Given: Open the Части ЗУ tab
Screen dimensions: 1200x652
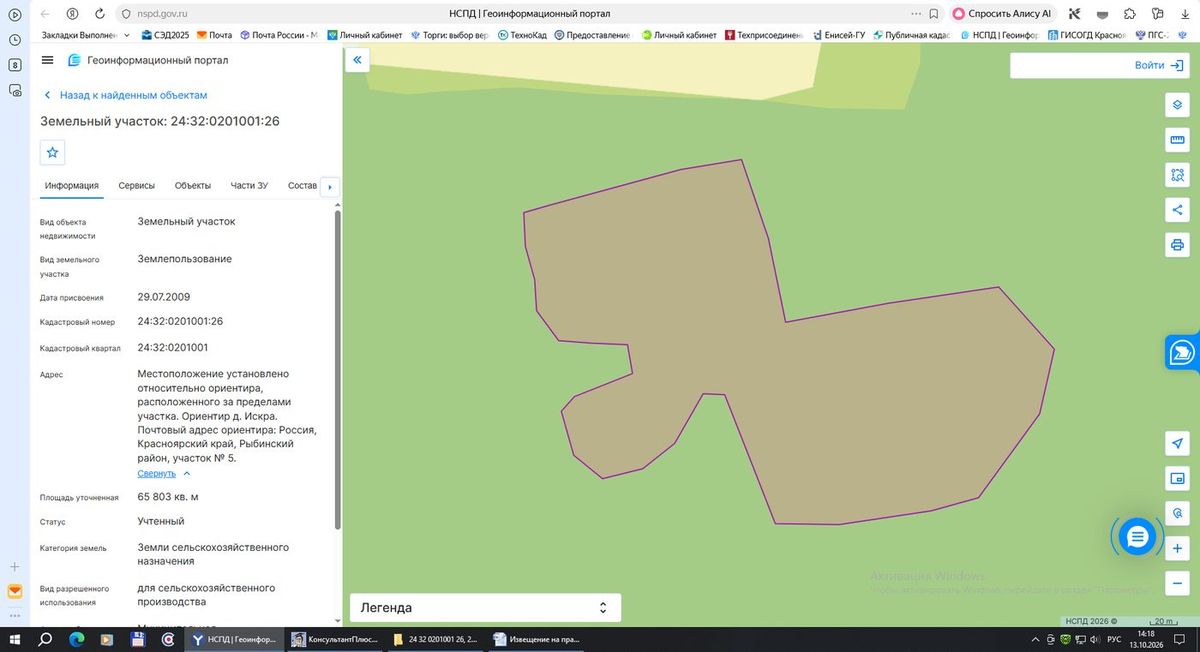Looking at the screenshot, I should point(249,186).
